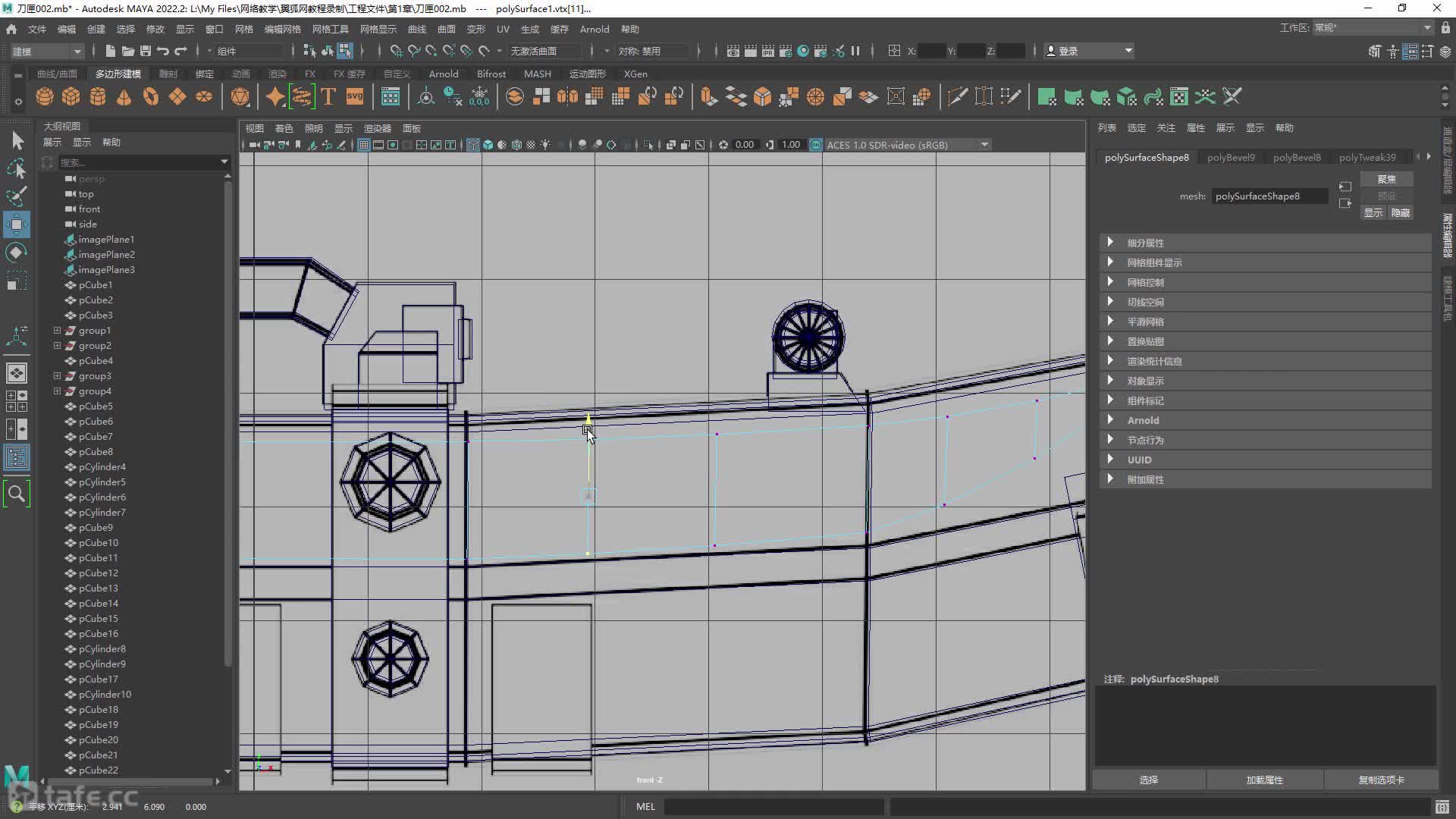Viewport: 1456px width, 819px height.
Task: Toggle pause IPR render button
Action: point(855,51)
